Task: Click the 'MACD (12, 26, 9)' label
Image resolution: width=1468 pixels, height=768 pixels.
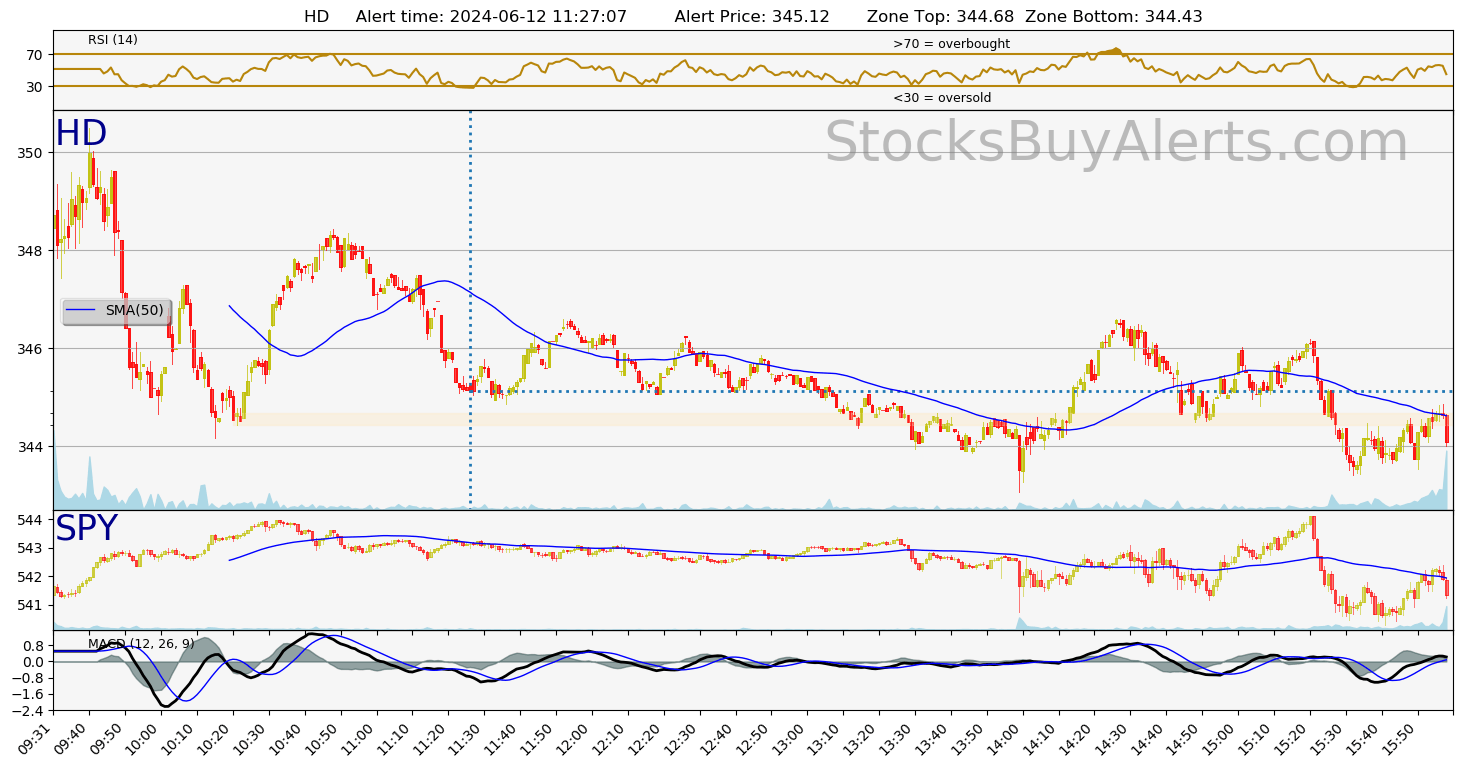Action: click(x=141, y=644)
